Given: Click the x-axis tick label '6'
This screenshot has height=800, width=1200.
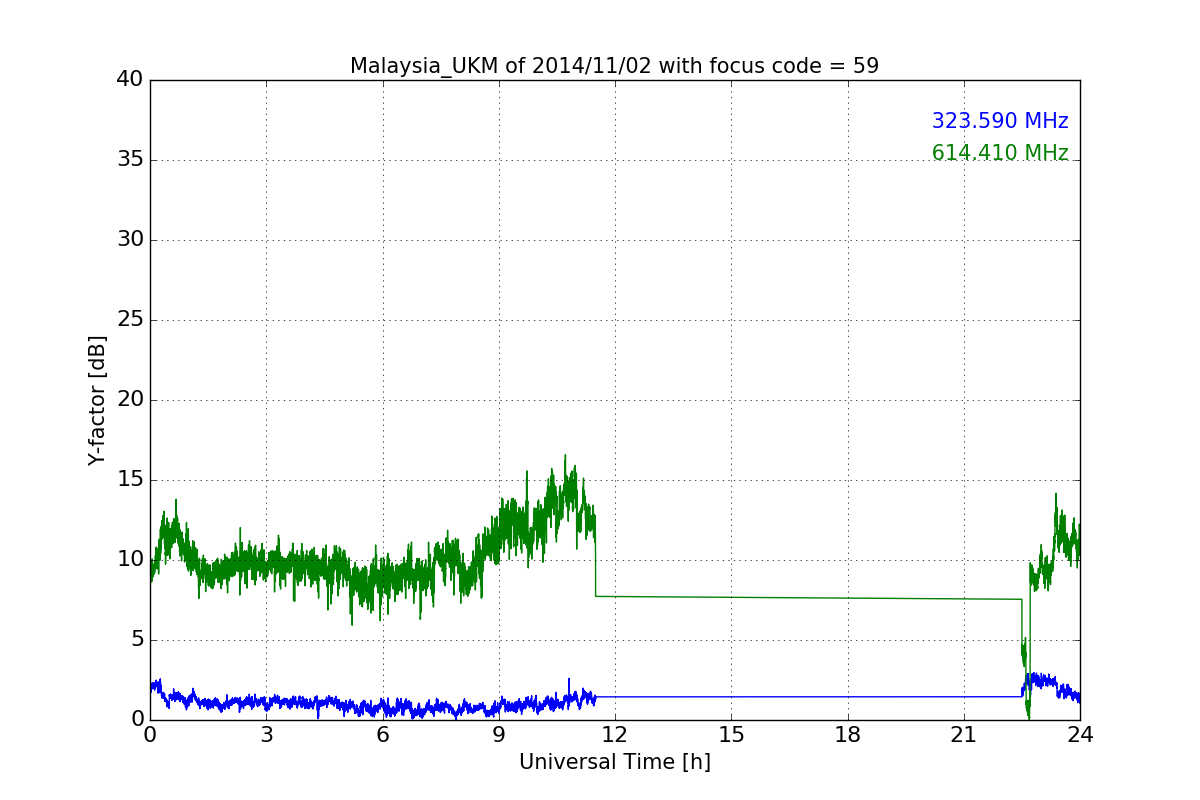Looking at the screenshot, I should (382, 734).
